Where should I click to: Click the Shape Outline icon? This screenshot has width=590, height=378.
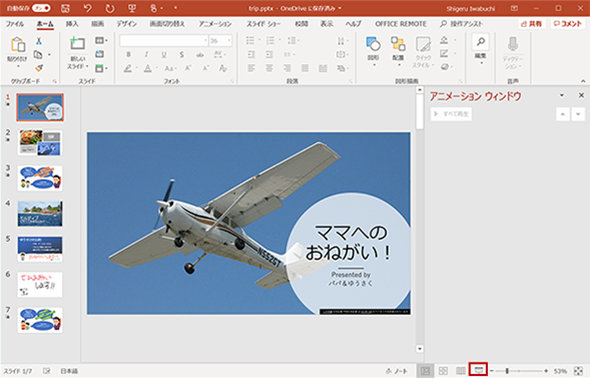point(444,54)
